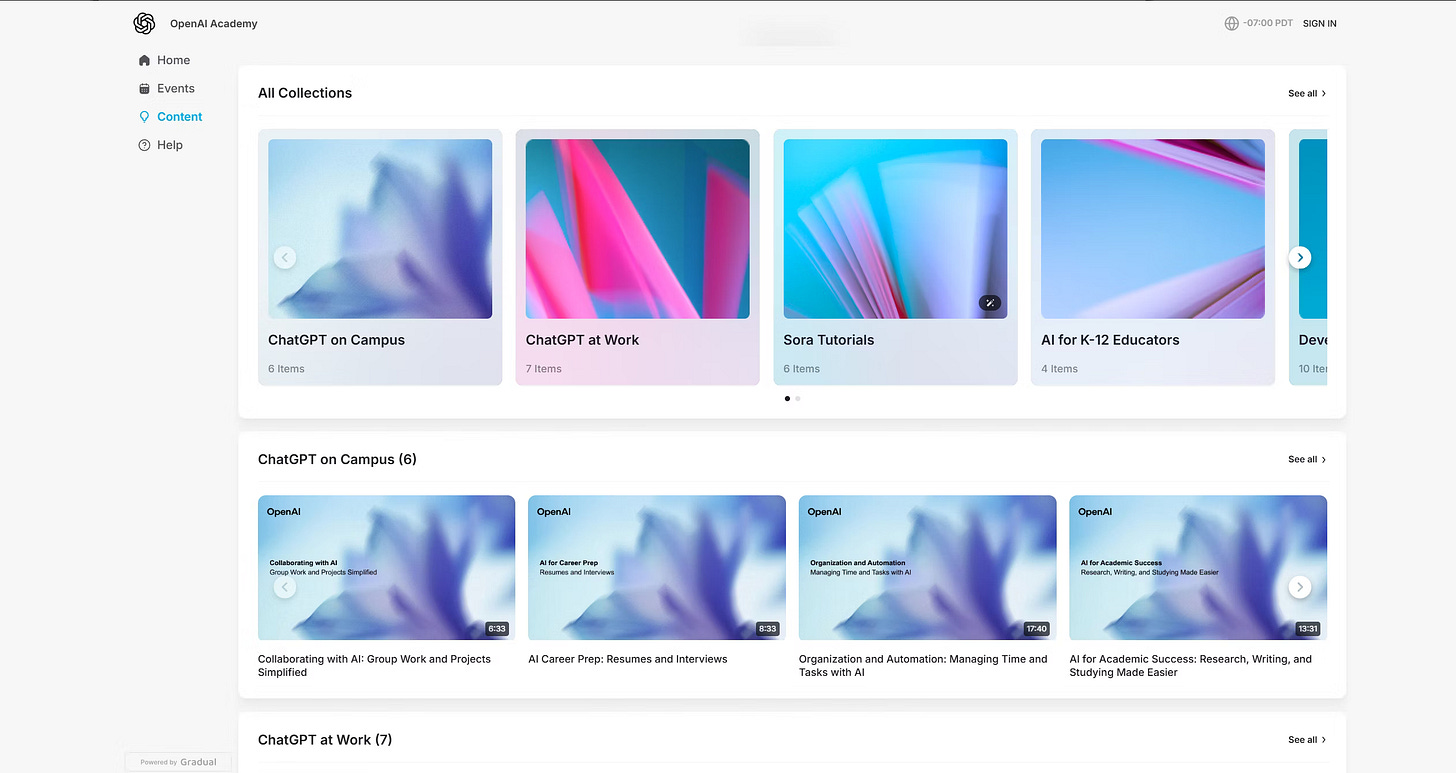Click the magic wand icon on Sora Tutorials

coord(989,303)
